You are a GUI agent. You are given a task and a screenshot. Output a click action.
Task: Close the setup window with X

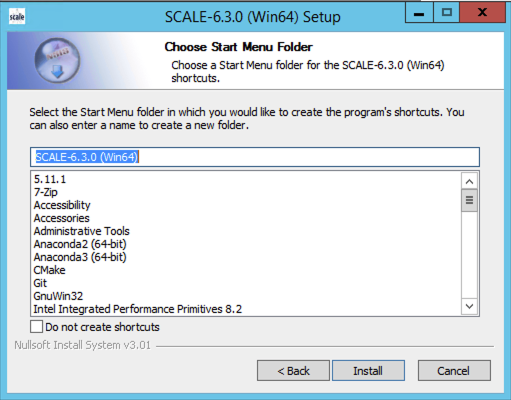tap(482, 13)
